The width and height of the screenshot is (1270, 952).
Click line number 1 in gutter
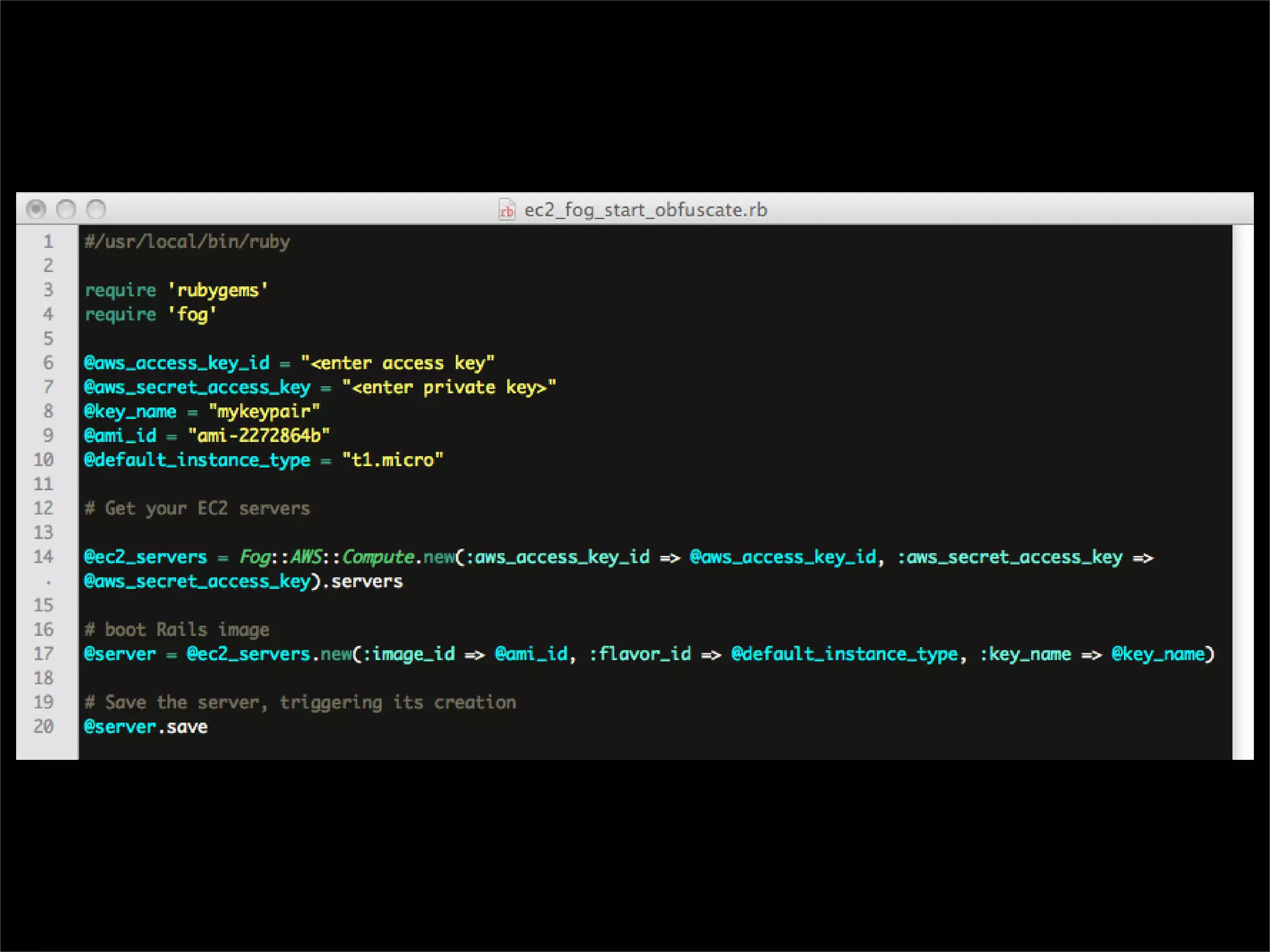point(48,241)
